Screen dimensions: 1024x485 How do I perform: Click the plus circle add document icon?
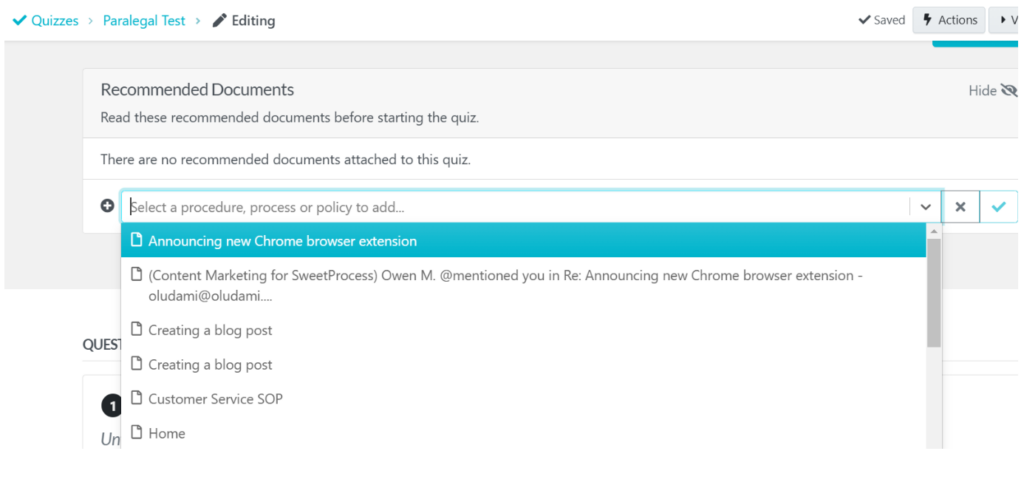108,206
